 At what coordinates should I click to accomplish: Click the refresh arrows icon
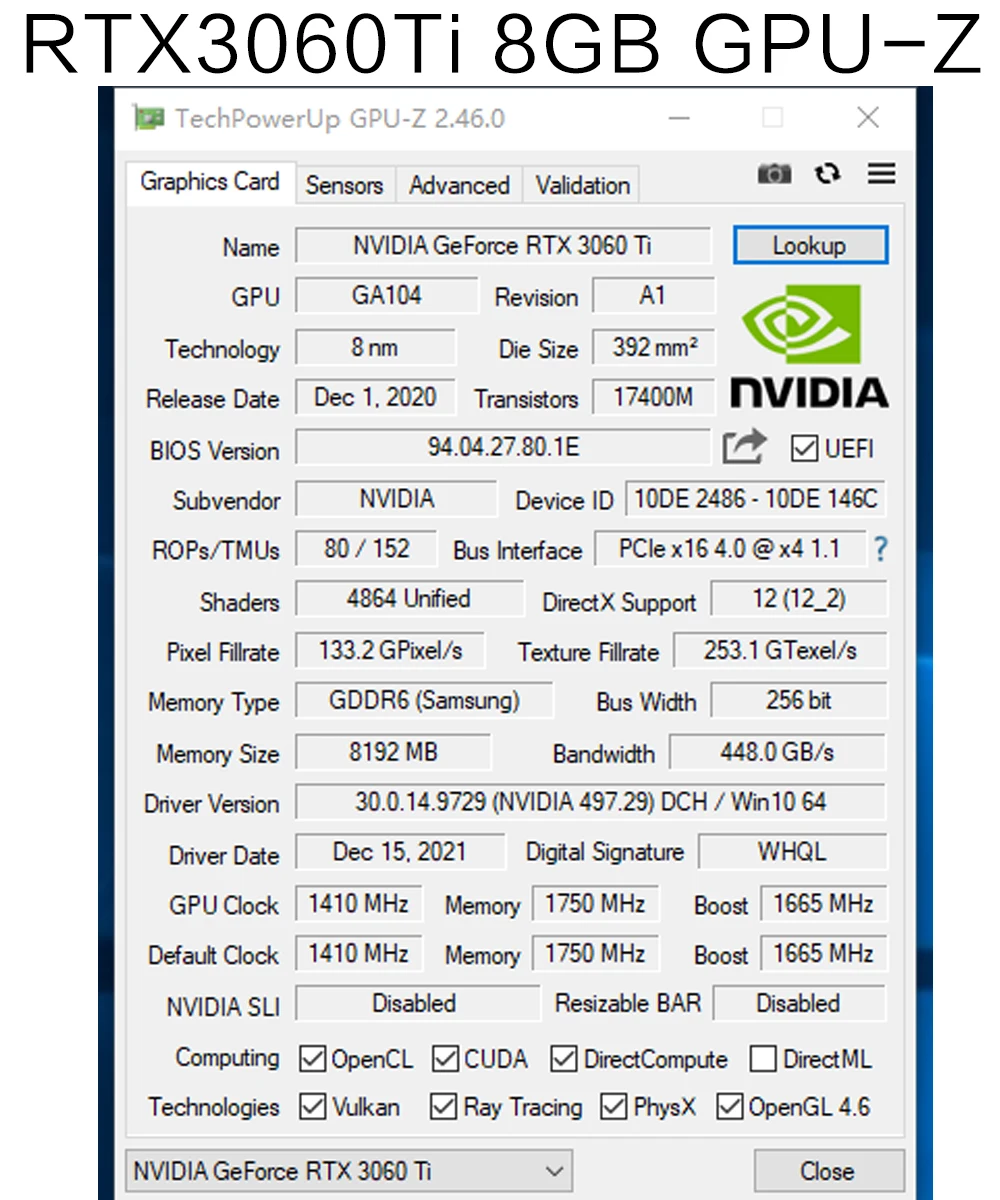point(827,174)
